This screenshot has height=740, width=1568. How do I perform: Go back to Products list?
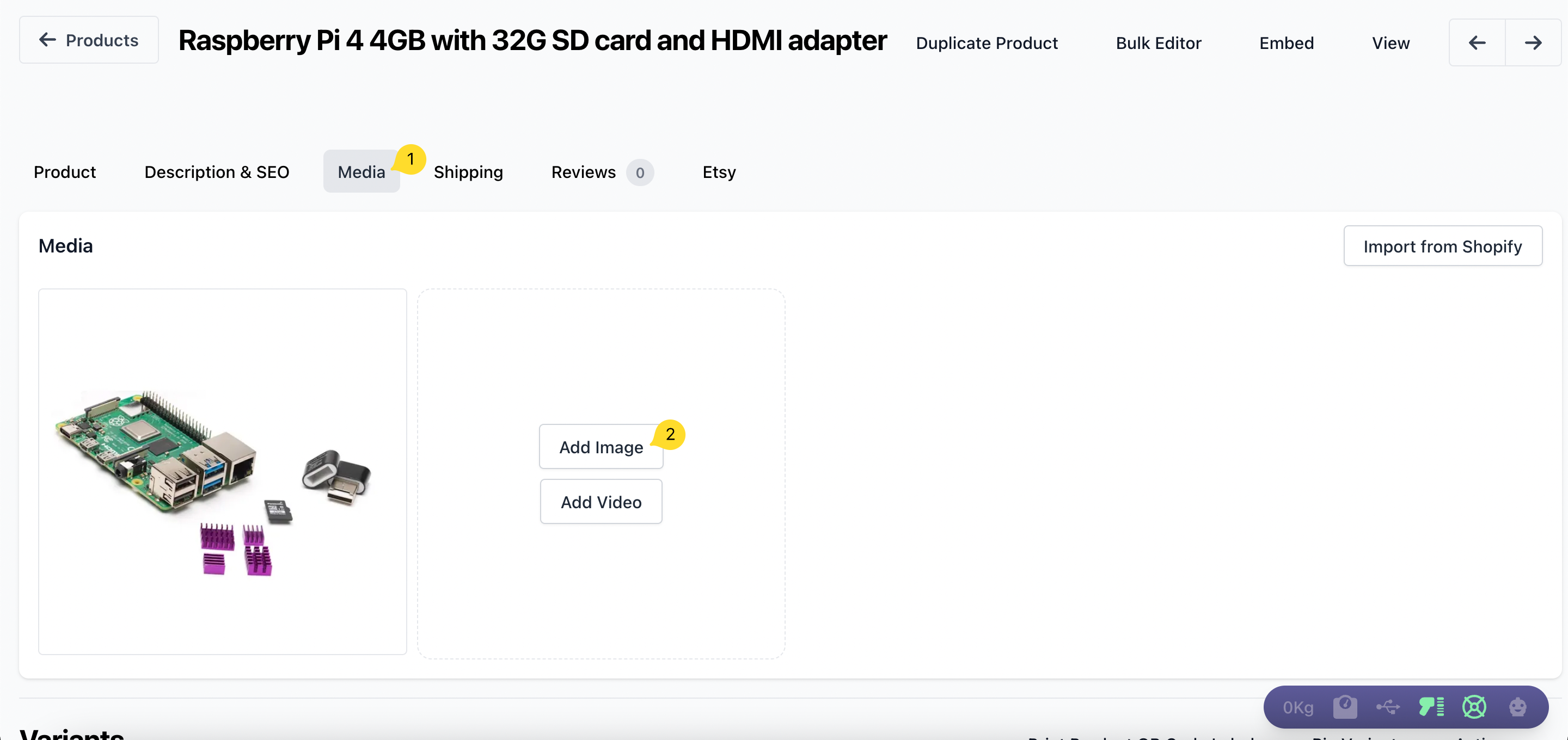coord(89,40)
